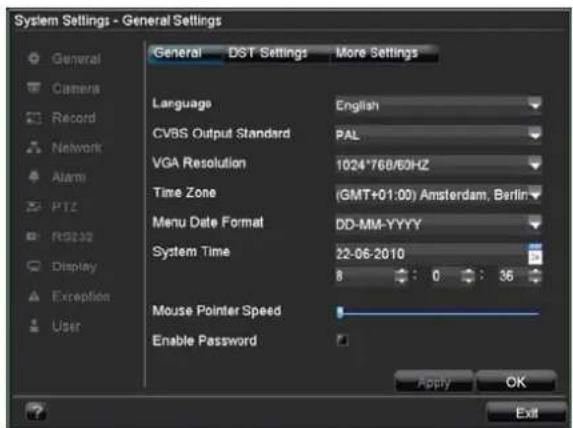Click the System Time date field

tap(431, 254)
